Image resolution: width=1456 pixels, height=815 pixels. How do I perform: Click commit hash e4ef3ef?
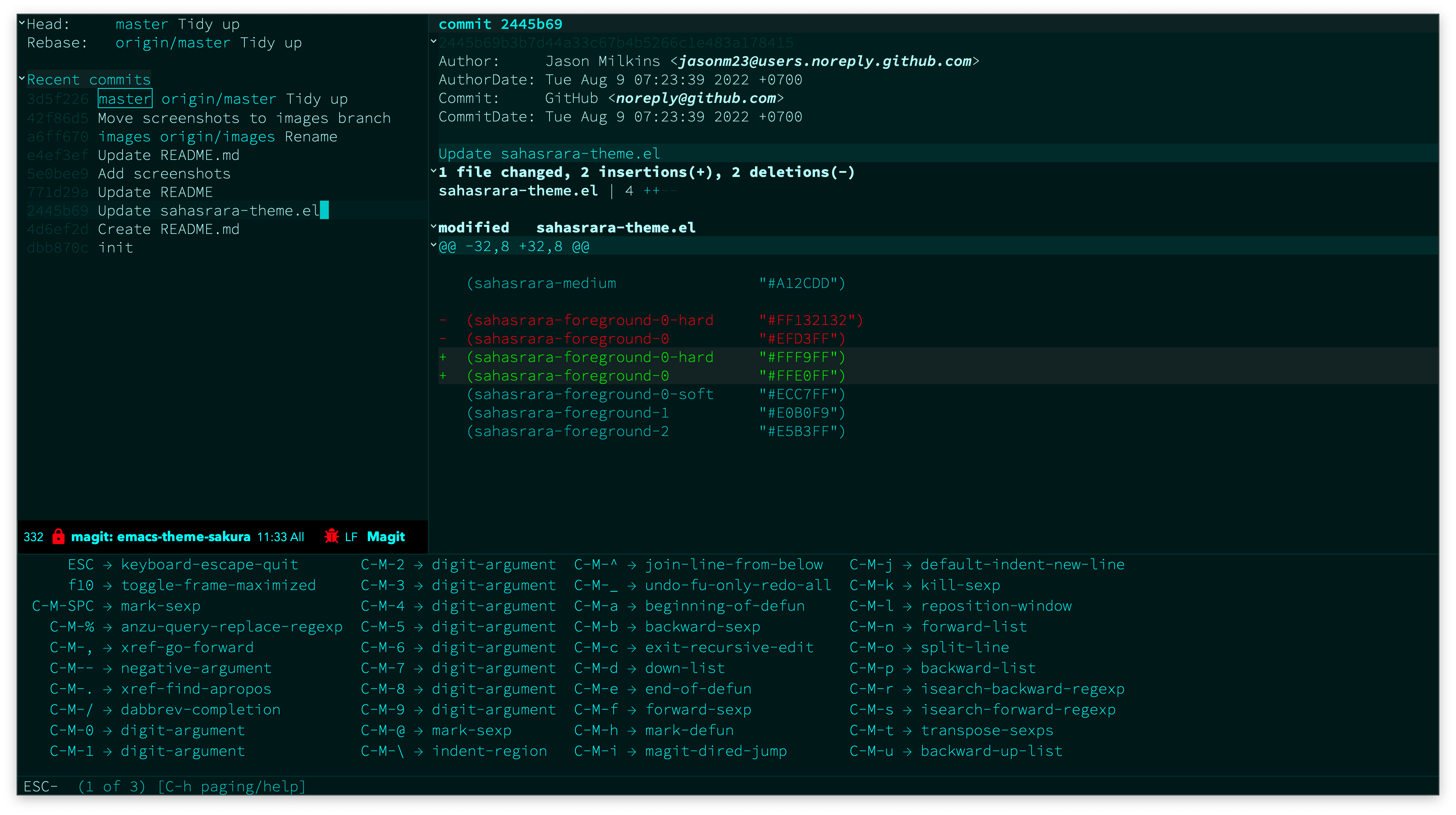coord(58,155)
